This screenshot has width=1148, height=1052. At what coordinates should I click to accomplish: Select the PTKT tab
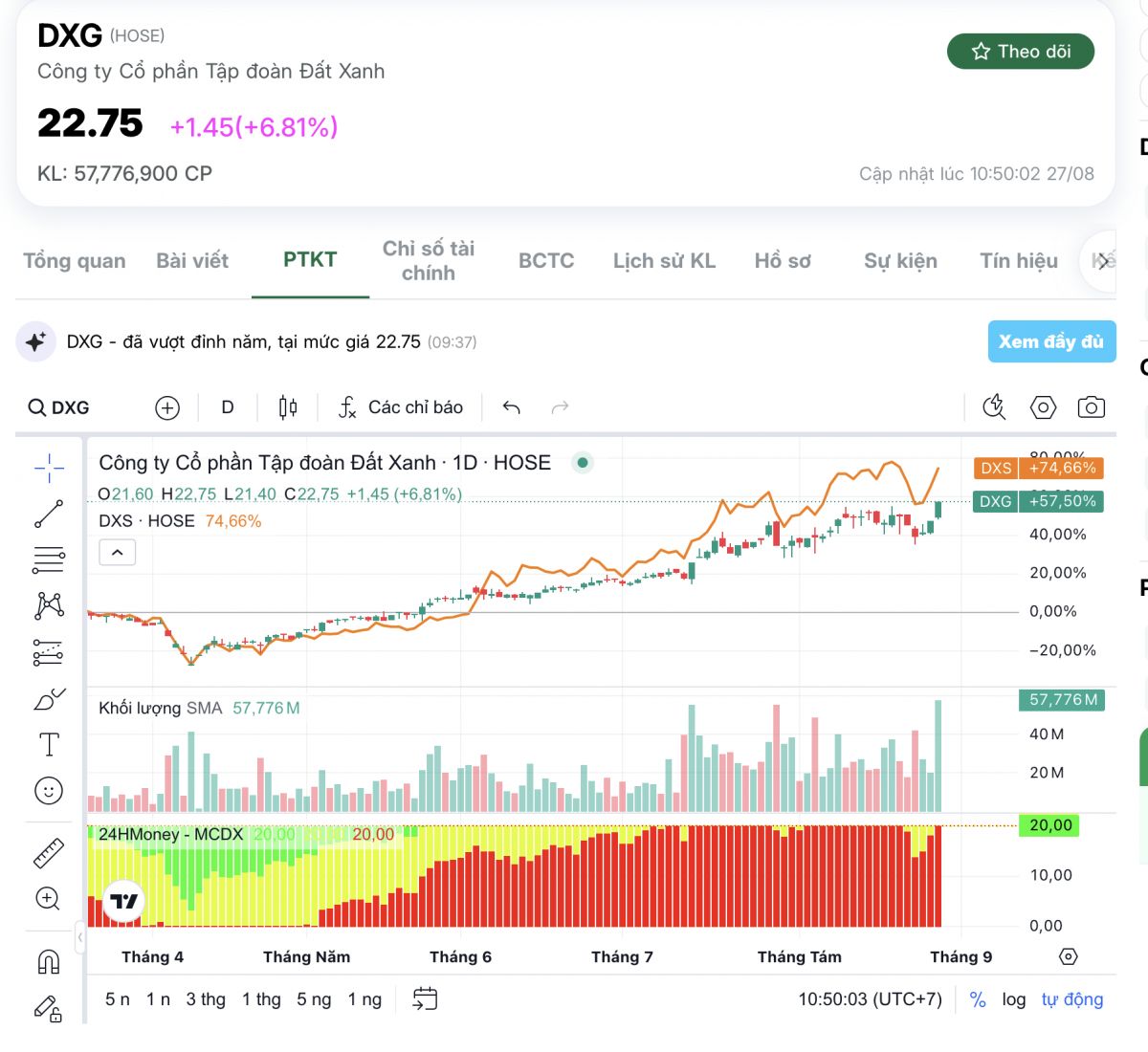pos(310,260)
